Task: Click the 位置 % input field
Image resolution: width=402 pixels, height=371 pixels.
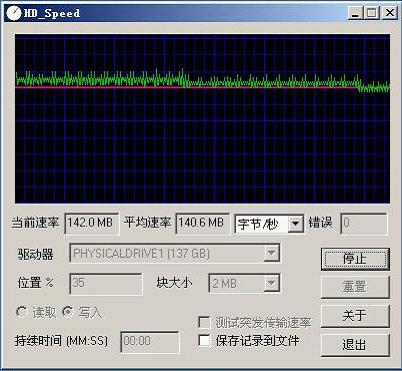Action: pyautogui.click(x=106, y=284)
